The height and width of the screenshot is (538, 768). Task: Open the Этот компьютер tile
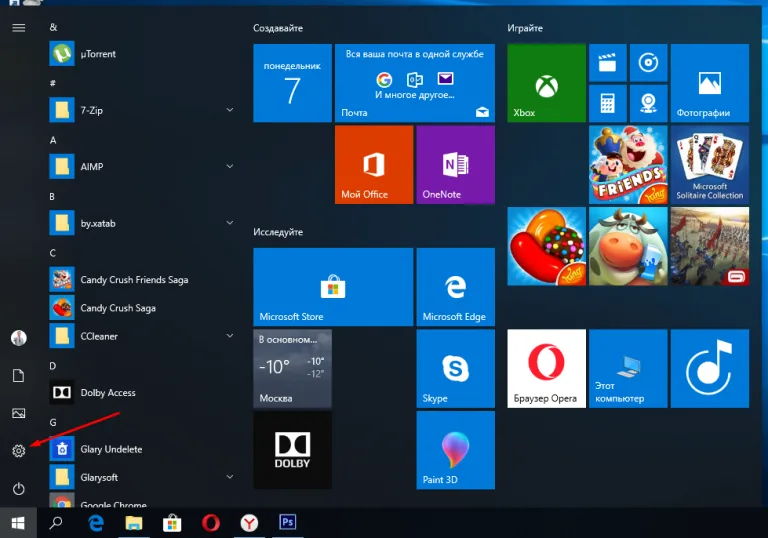coord(628,368)
